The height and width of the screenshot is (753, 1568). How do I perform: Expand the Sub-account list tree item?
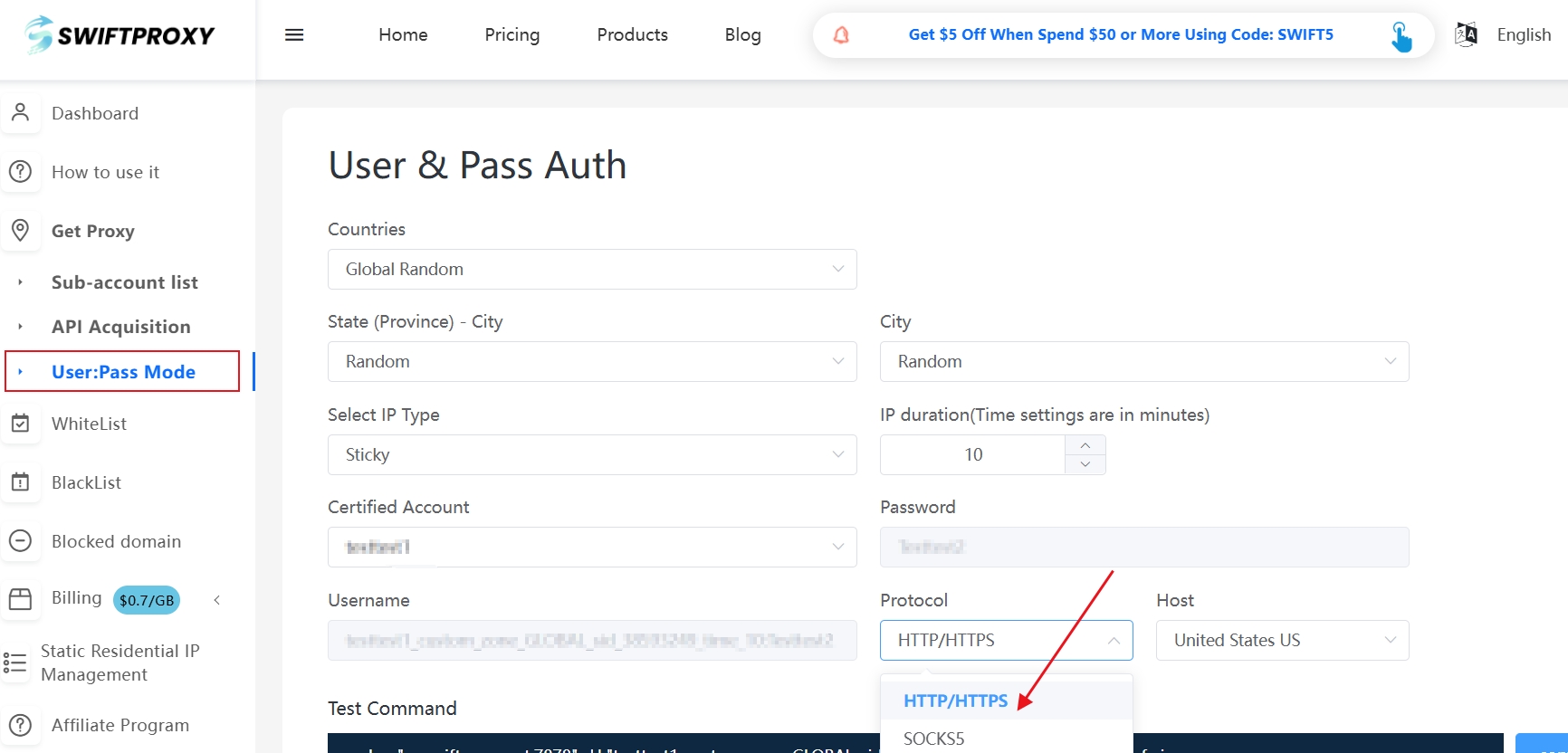click(21, 282)
